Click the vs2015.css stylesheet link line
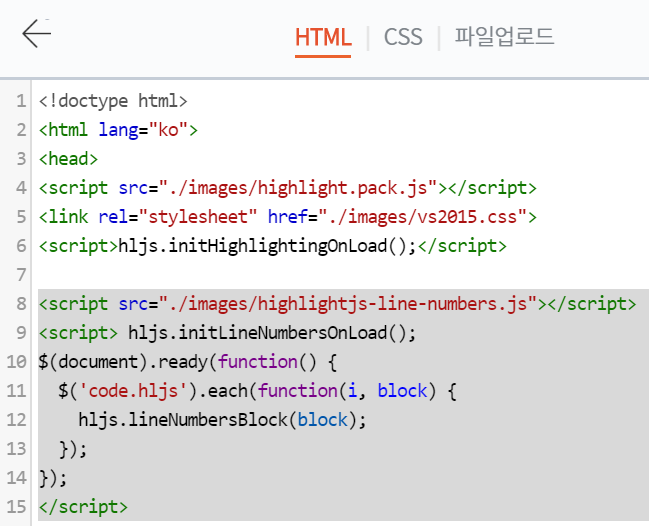 point(288,217)
